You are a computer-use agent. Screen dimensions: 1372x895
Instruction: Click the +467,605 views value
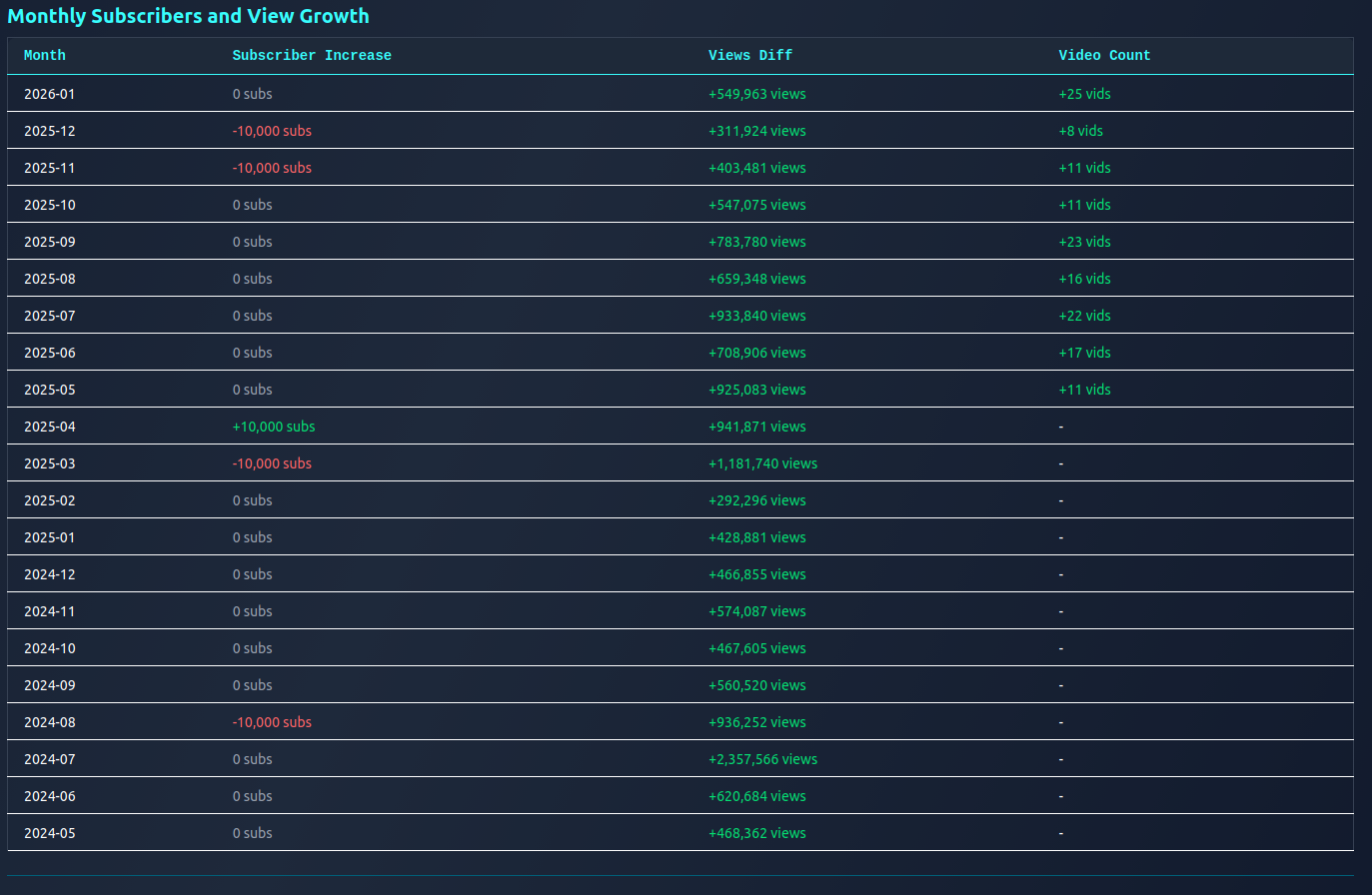(757, 648)
